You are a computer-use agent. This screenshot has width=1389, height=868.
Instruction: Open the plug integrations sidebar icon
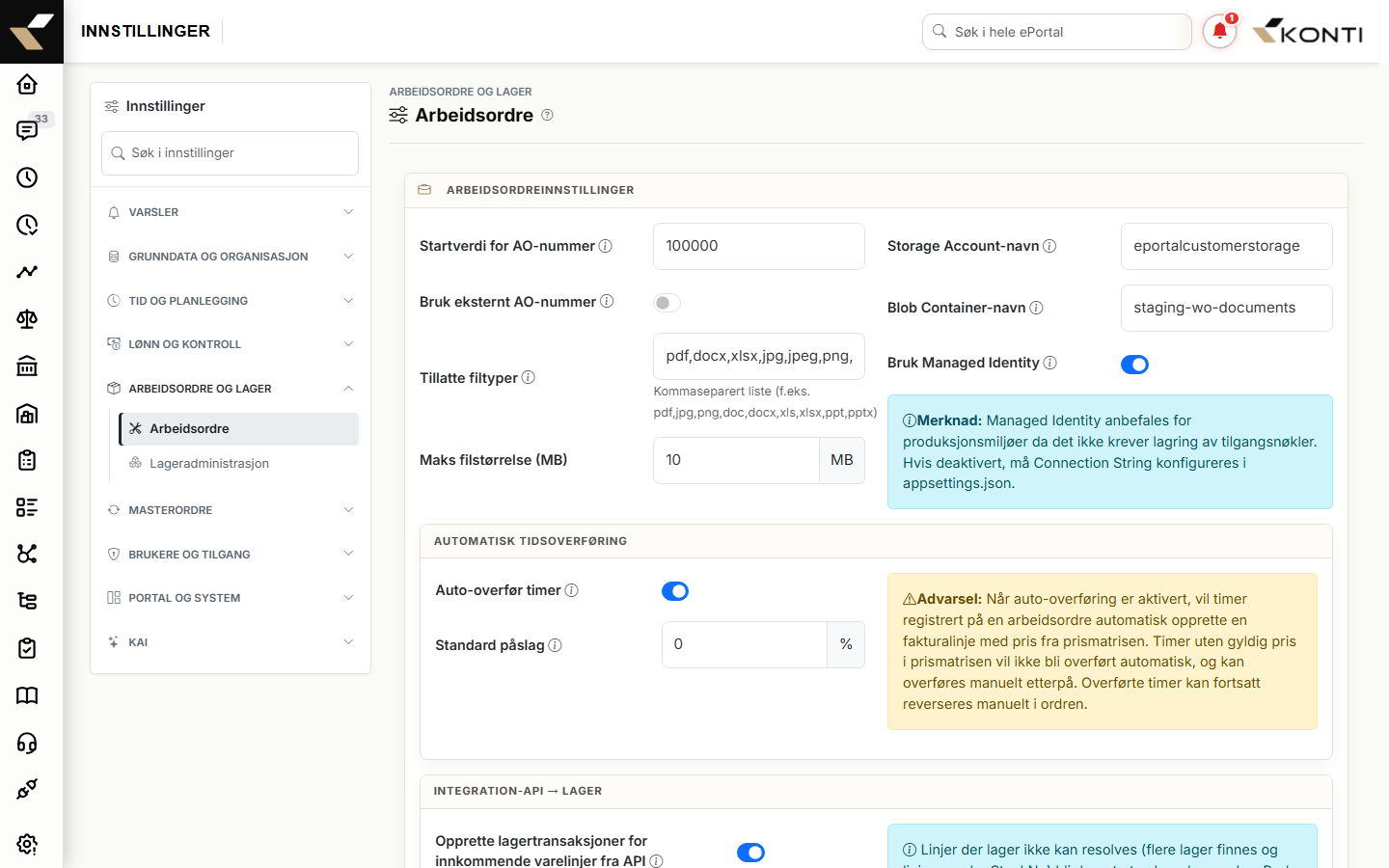click(x=27, y=789)
